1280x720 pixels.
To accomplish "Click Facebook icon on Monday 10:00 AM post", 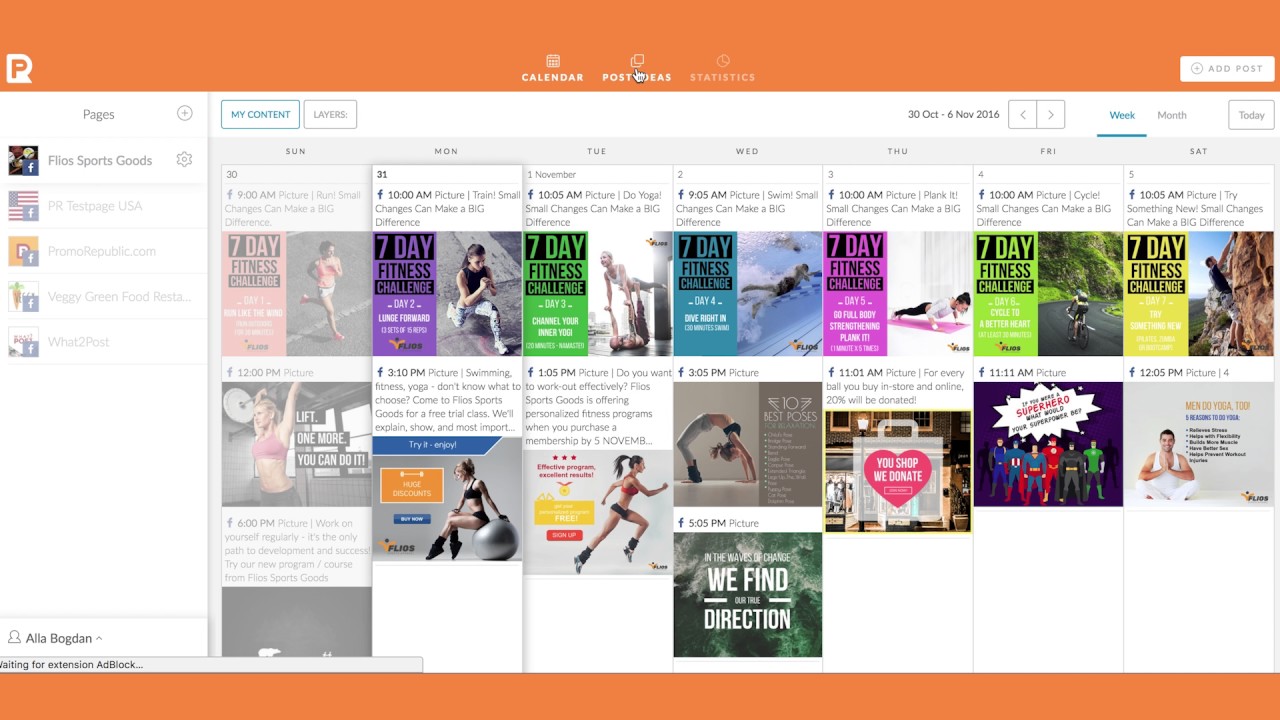I will [380, 195].
